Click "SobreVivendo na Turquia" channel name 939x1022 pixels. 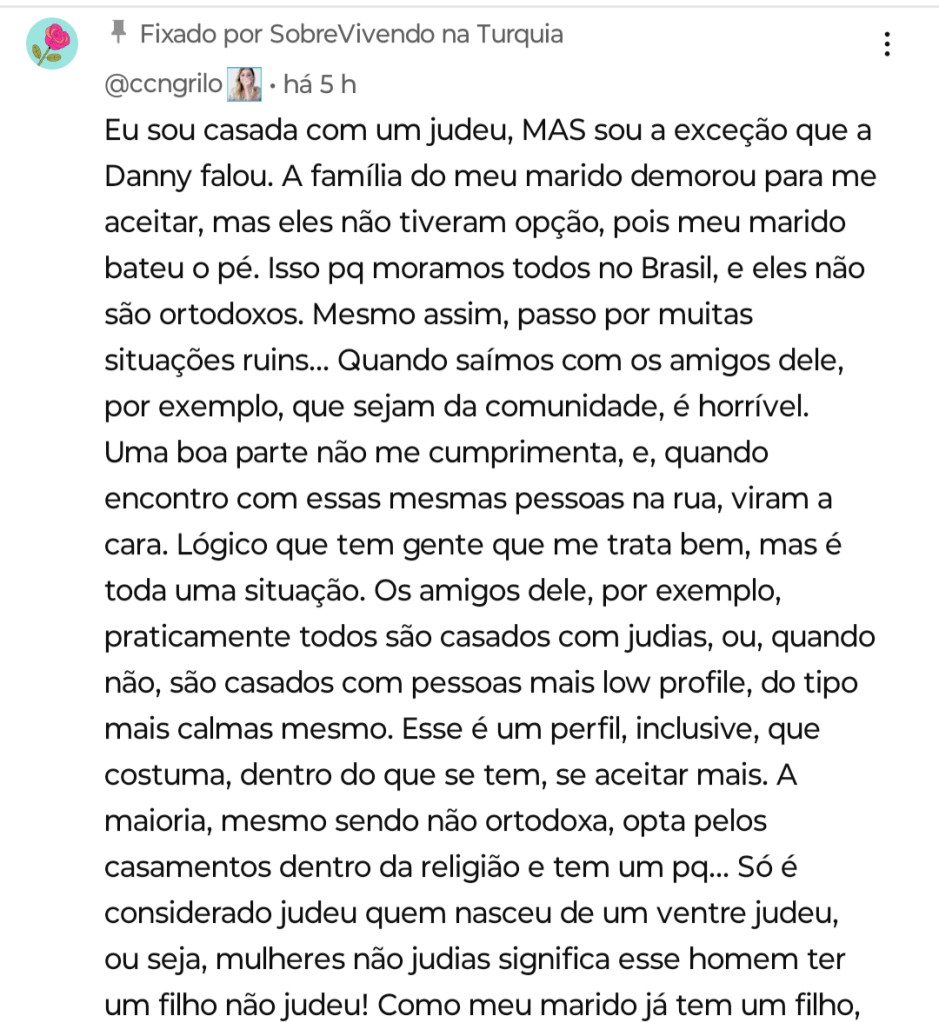click(x=416, y=35)
